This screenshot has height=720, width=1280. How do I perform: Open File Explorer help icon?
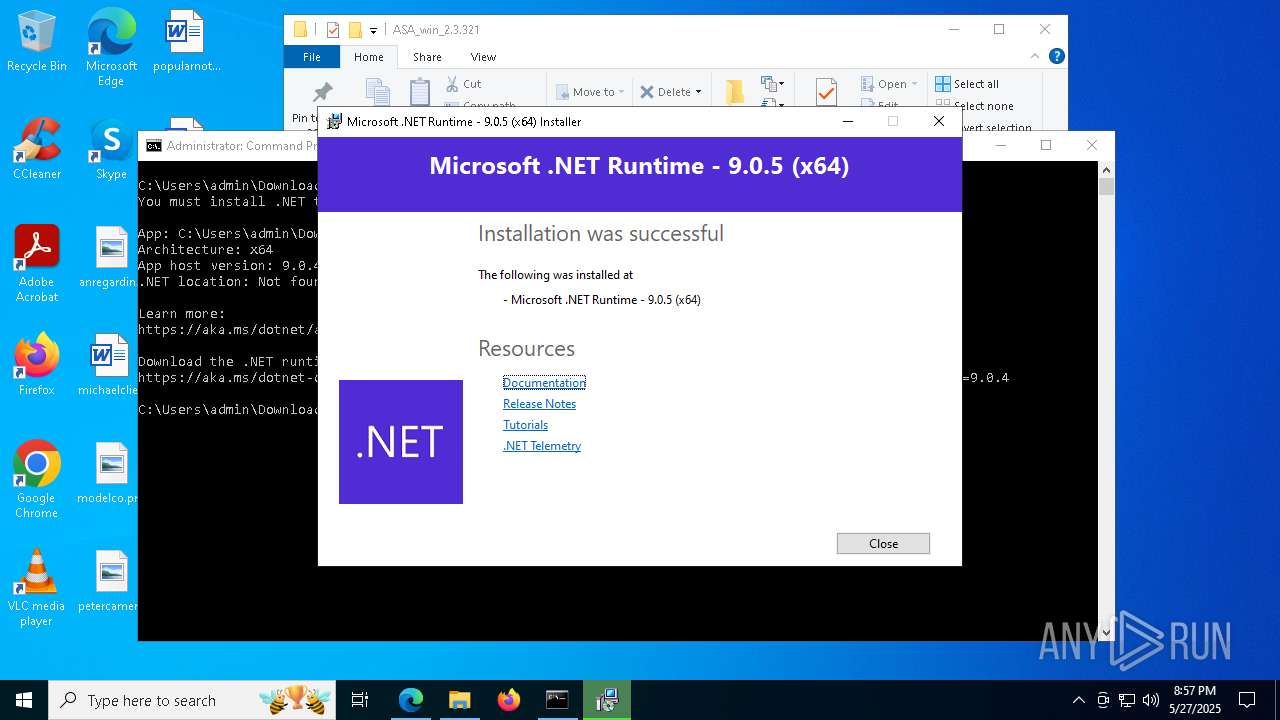tap(1056, 57)
